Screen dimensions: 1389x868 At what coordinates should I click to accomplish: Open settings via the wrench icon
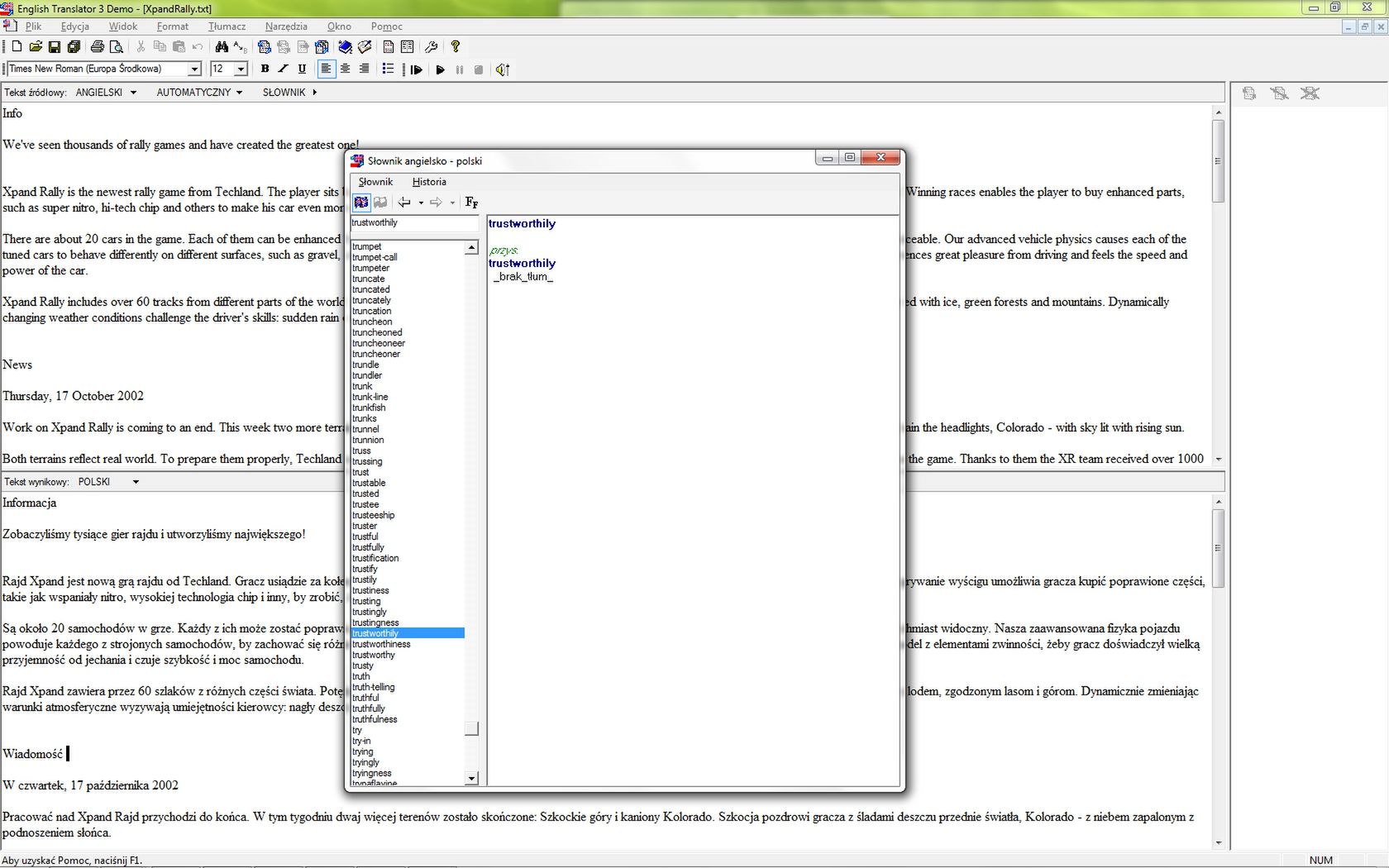[432, 47]
